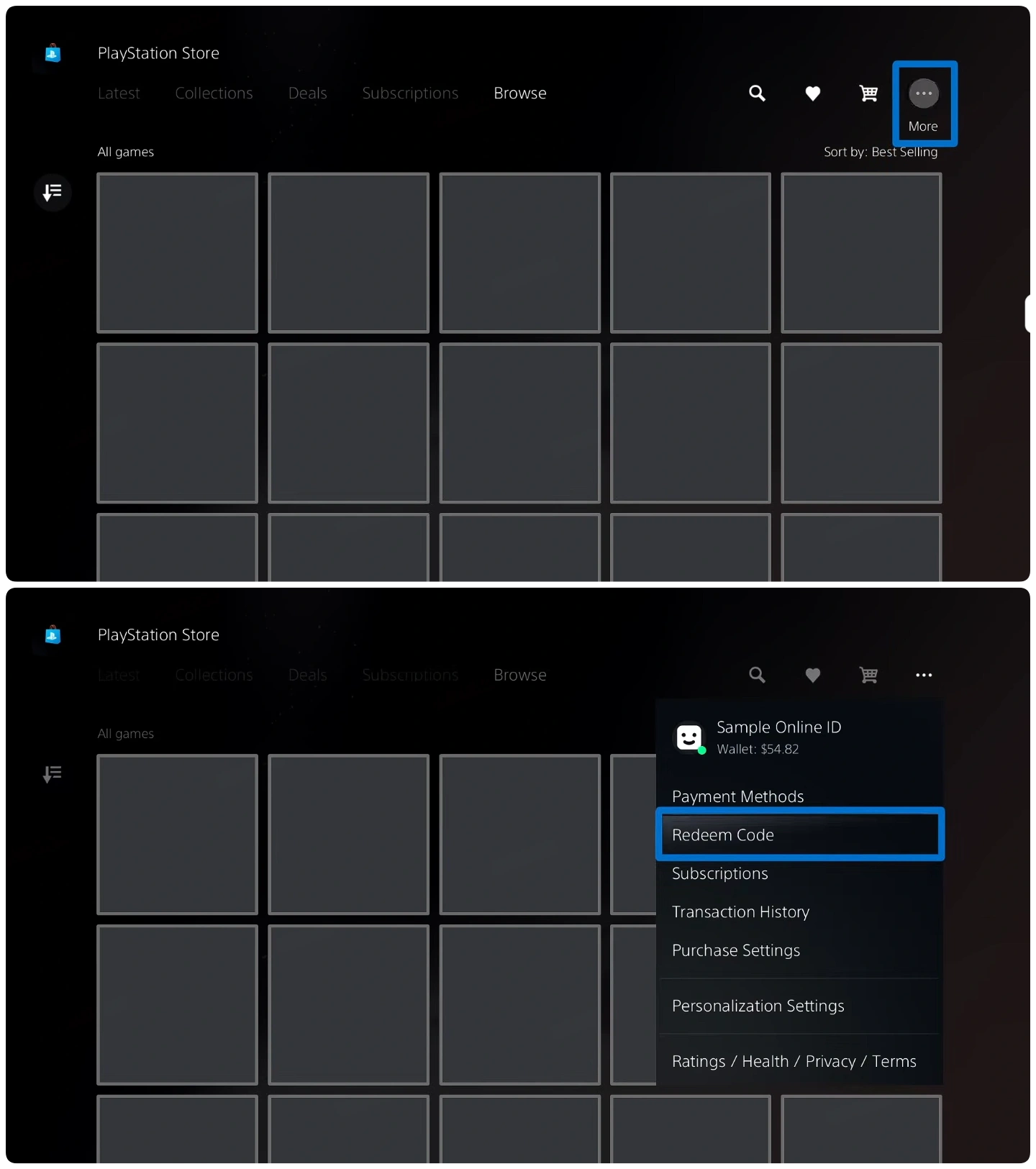This screenshot has height=1169, width=1036.
Task: Click the sort and filter icon in upper screenshot
Action: coord(53,193)
